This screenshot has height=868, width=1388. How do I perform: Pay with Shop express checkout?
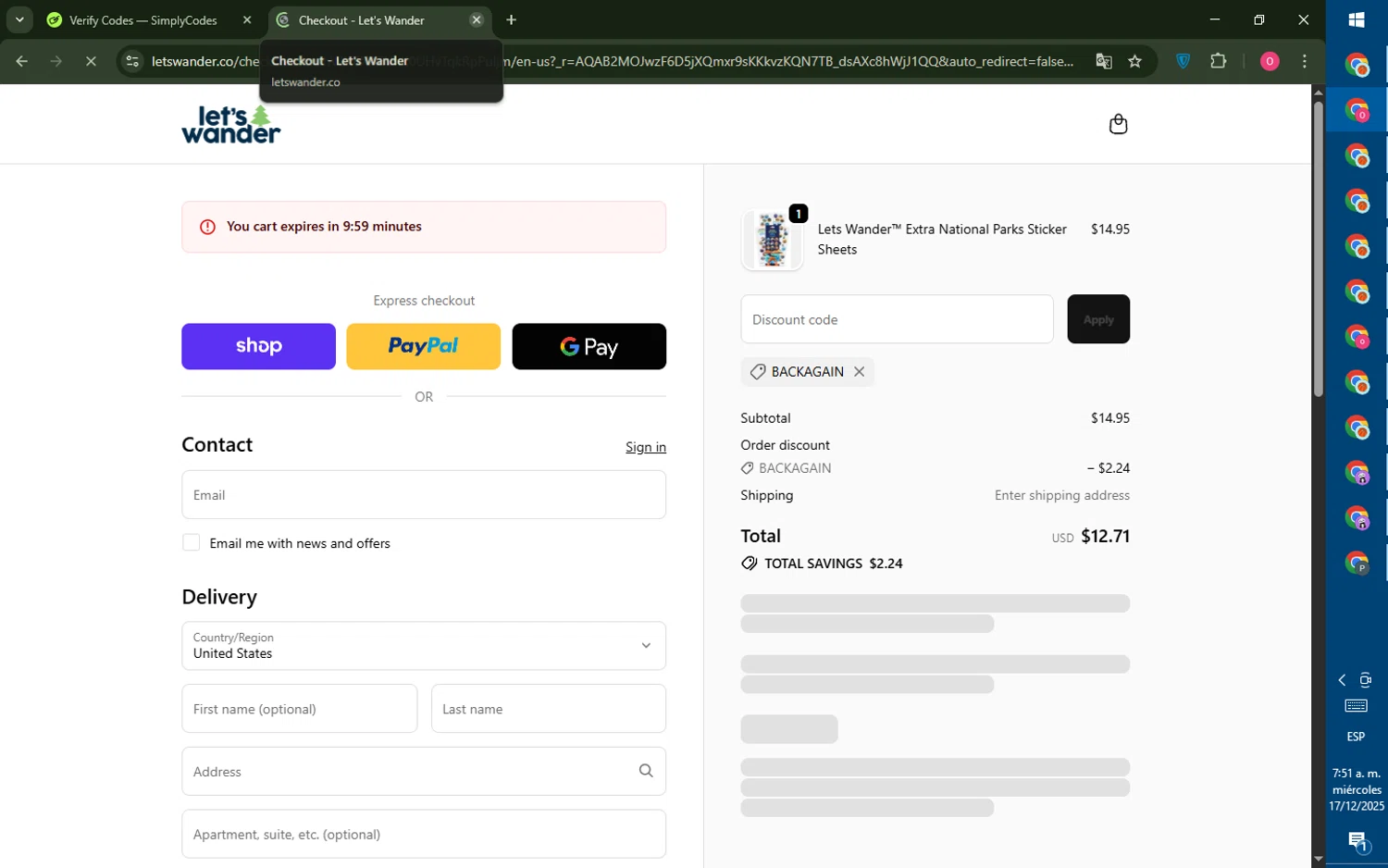click(x=258, y=346)
